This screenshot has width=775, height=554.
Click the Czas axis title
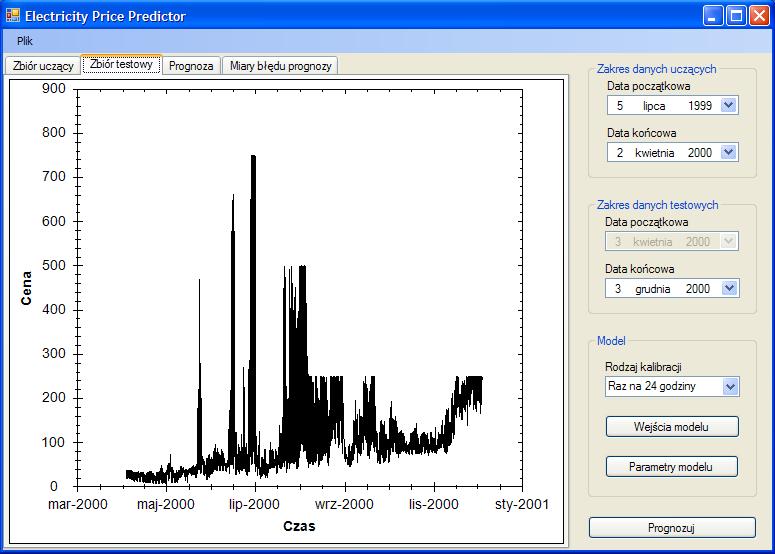coord(299,526)
